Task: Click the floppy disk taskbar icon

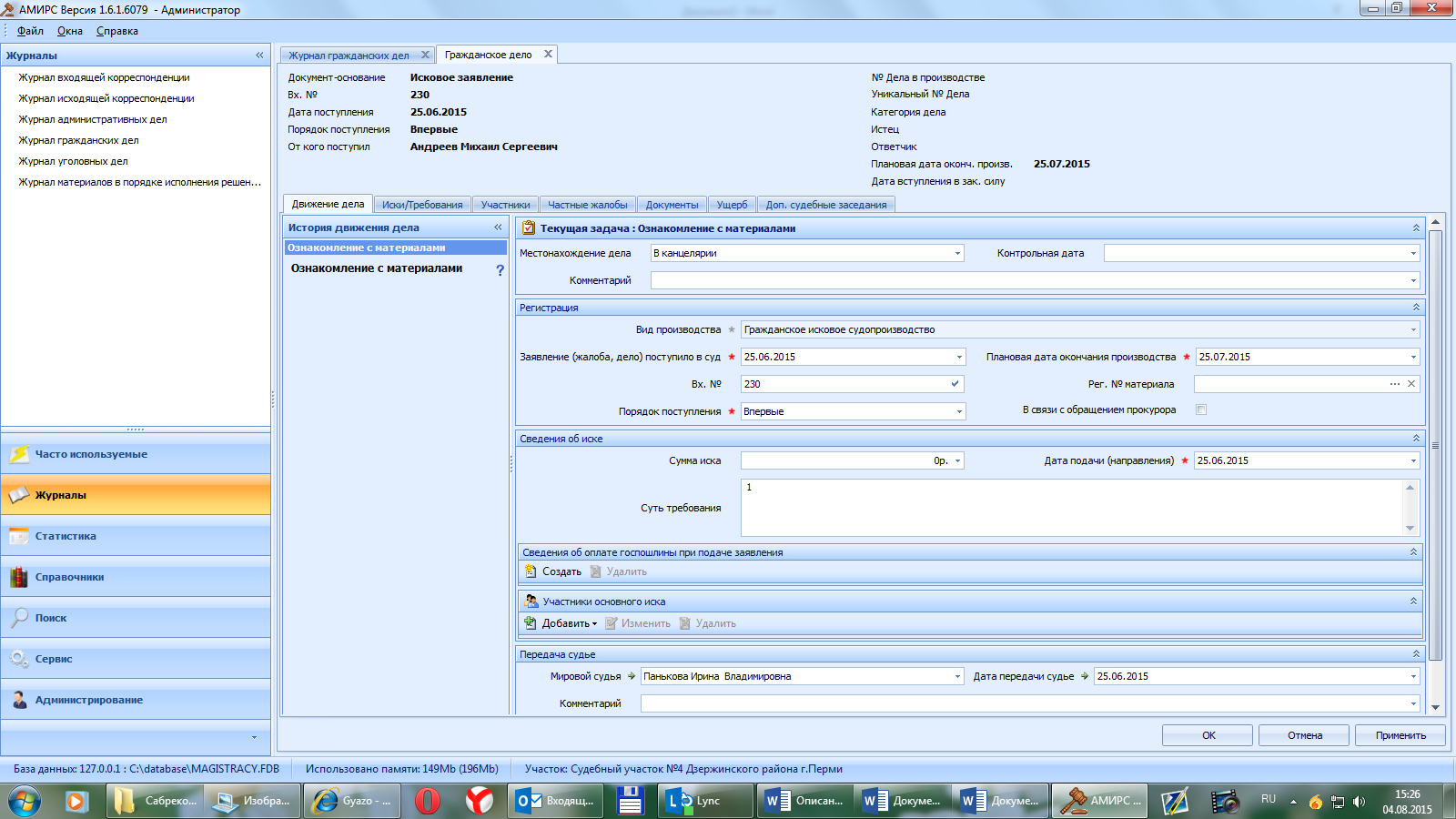Action: (x=631, y=801)
